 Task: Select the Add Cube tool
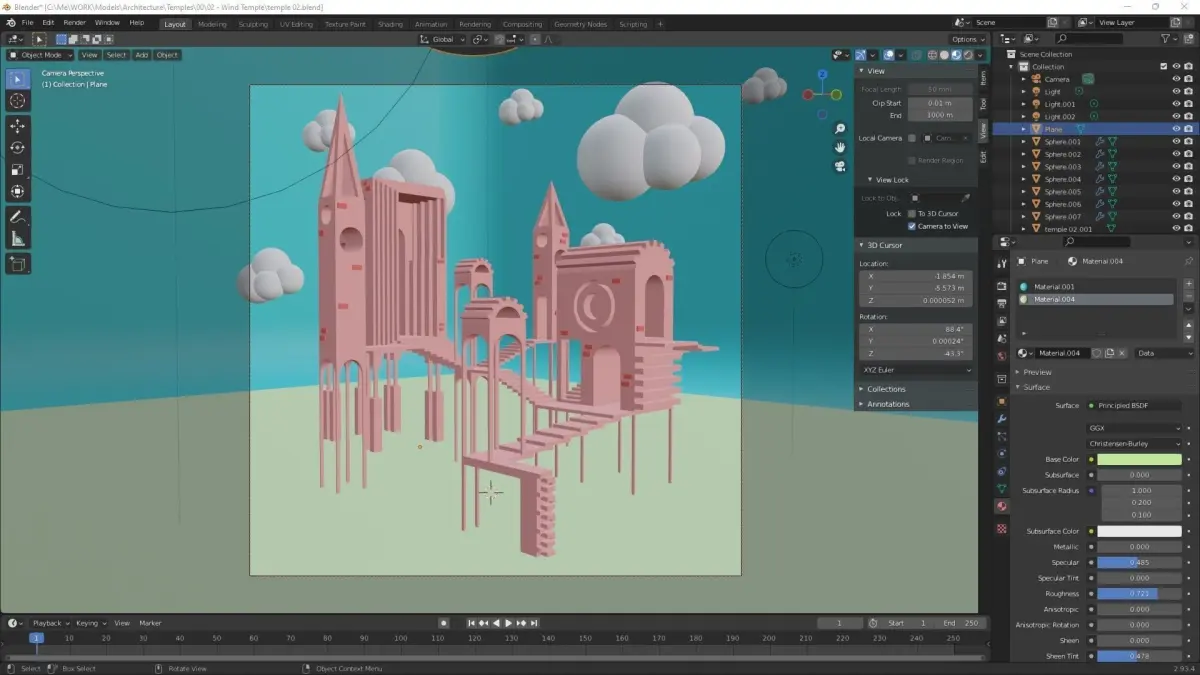18,264
